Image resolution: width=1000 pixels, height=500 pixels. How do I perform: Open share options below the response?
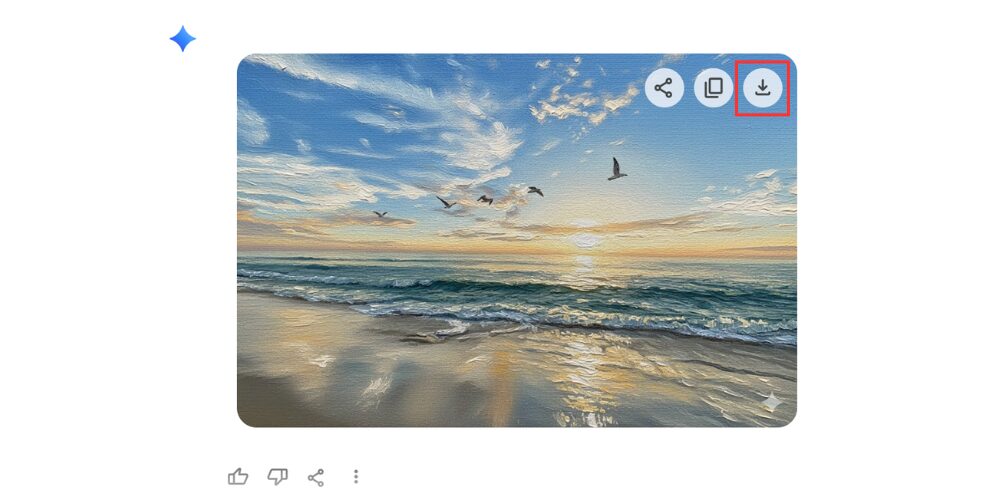tap(316, 477)
